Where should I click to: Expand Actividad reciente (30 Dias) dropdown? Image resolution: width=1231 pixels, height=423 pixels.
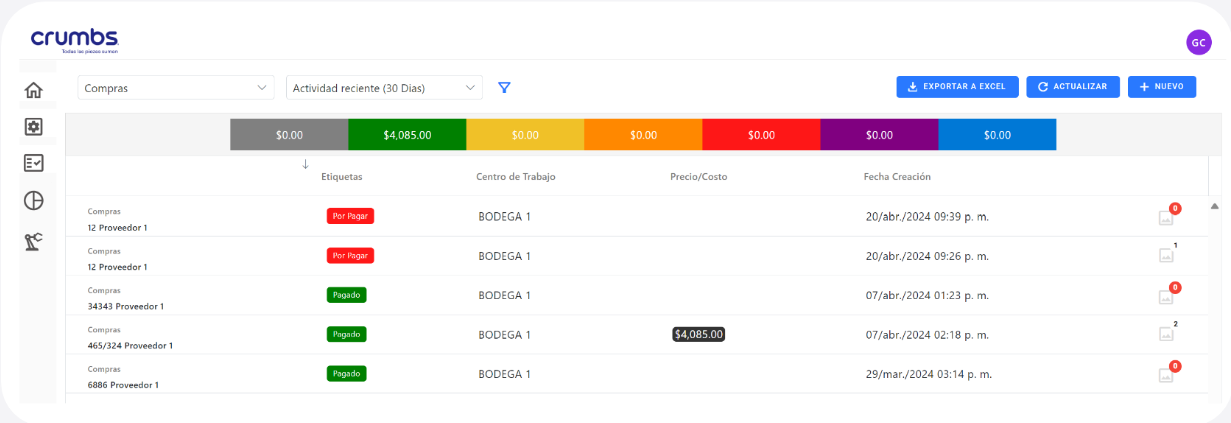click(x=384, y=88)
